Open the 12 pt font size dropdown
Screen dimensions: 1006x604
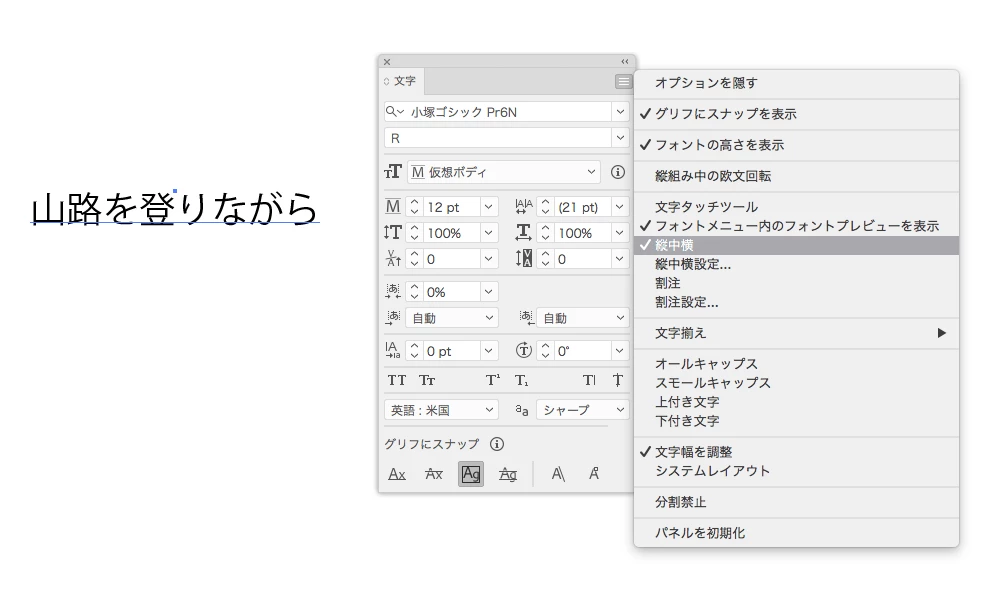(488, 207)
